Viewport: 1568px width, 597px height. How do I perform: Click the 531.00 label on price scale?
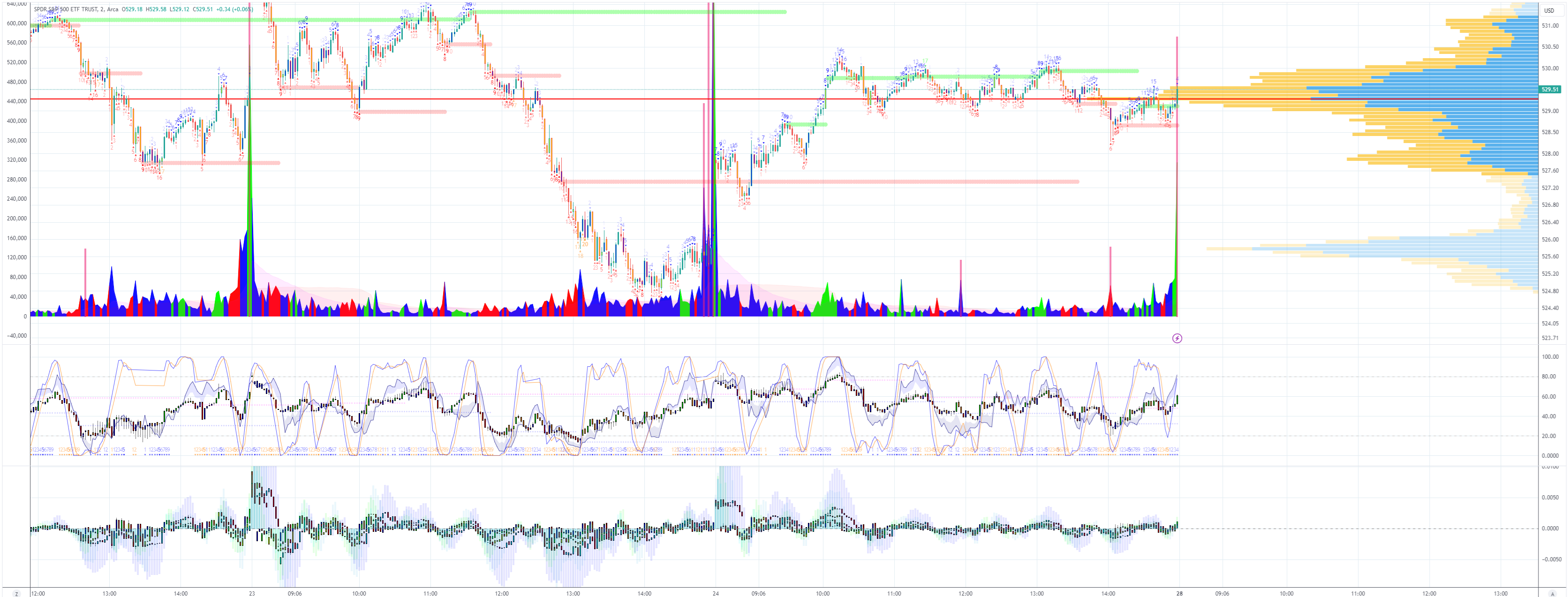point(1550,26)
